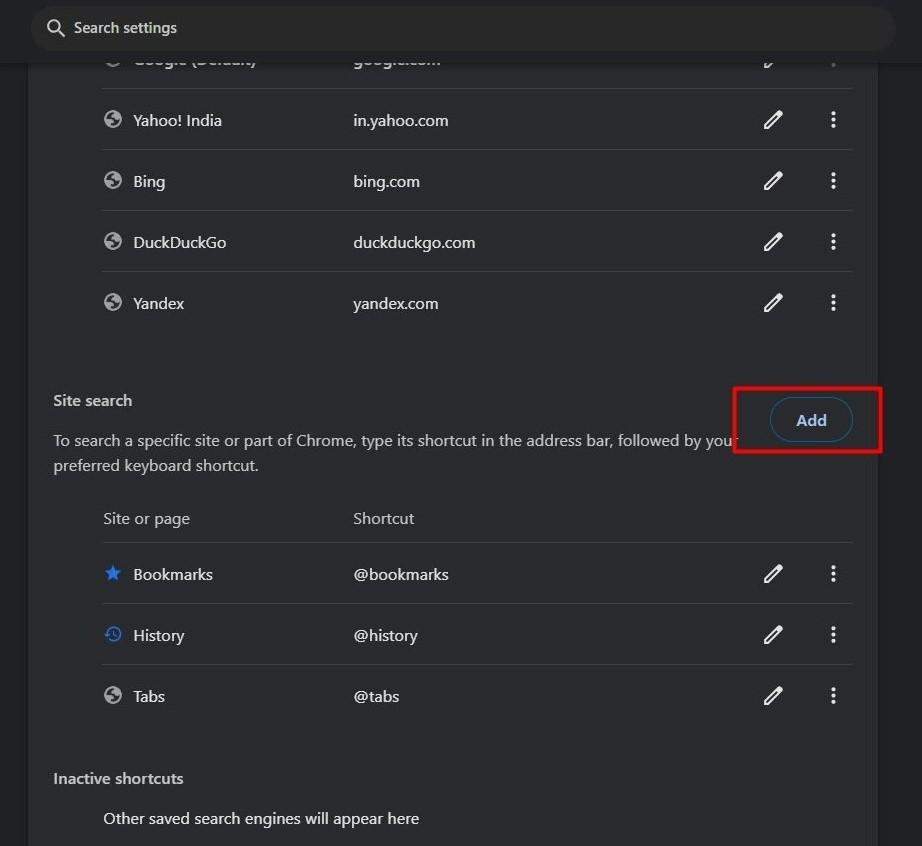Click the edit icon next to Yandex

(x=773, y=303)
